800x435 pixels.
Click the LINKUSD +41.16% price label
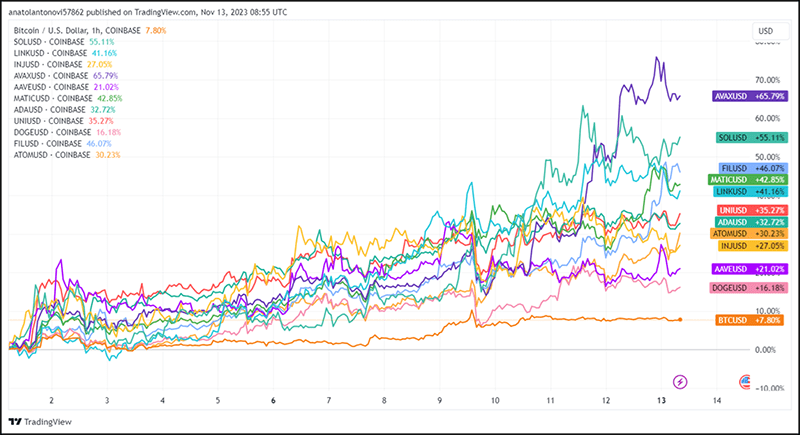click(x=751, y=192)
